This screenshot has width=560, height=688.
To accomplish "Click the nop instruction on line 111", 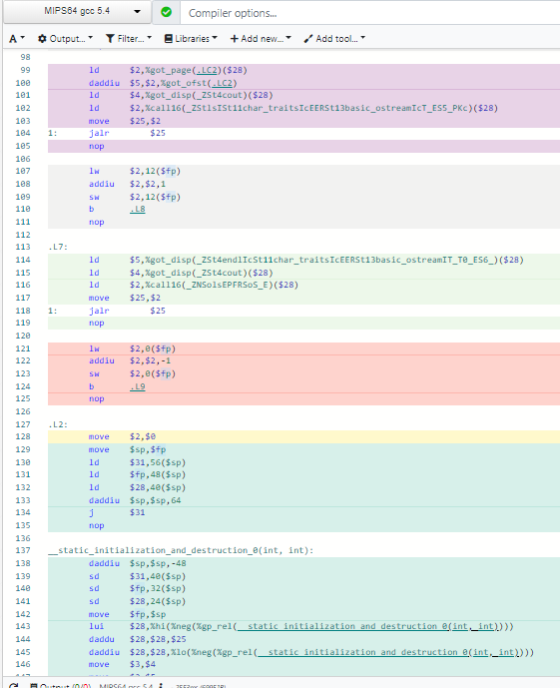I will pos(97,222).
